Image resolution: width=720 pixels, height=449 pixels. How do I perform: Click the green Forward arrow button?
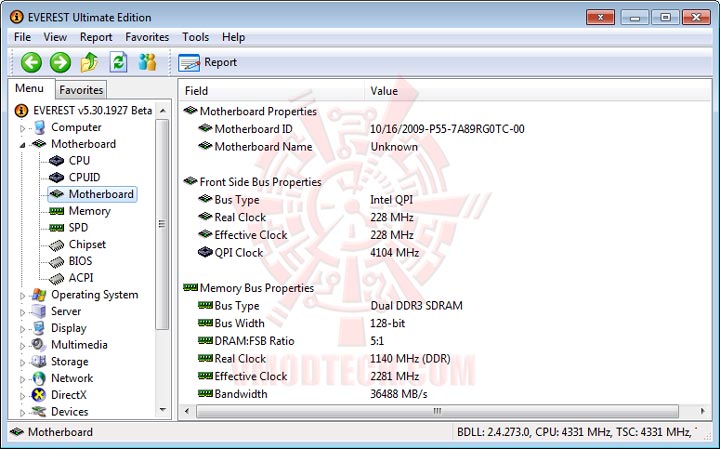tap(60, 62)
